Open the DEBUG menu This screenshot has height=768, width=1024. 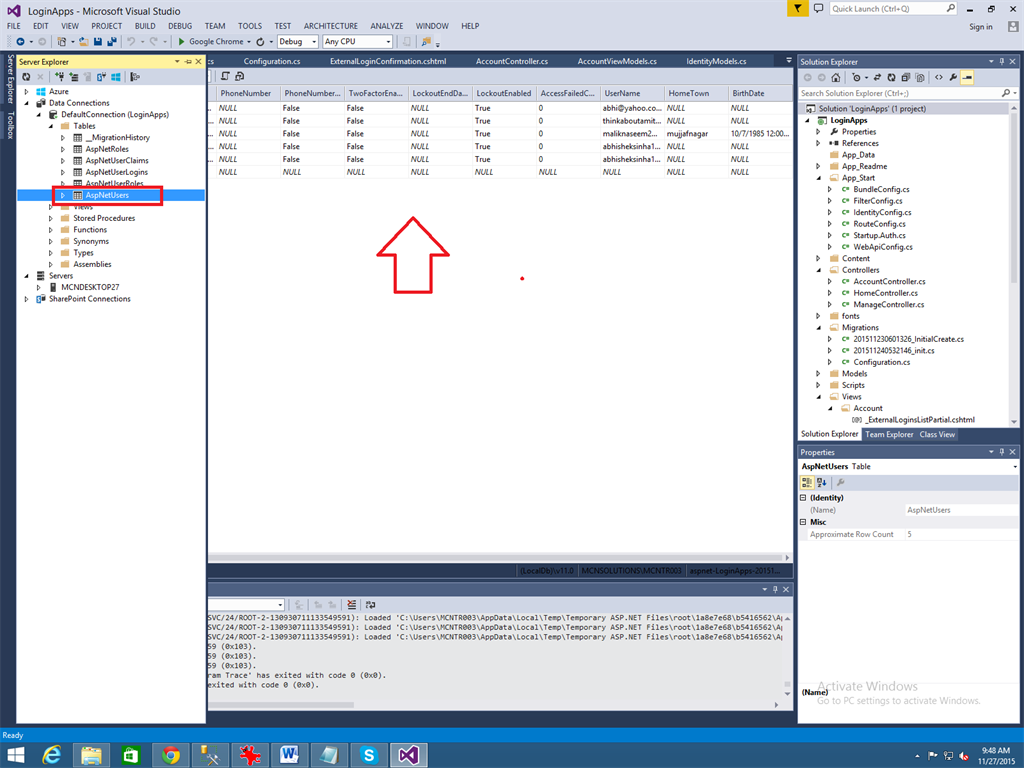tap(180, 26)
